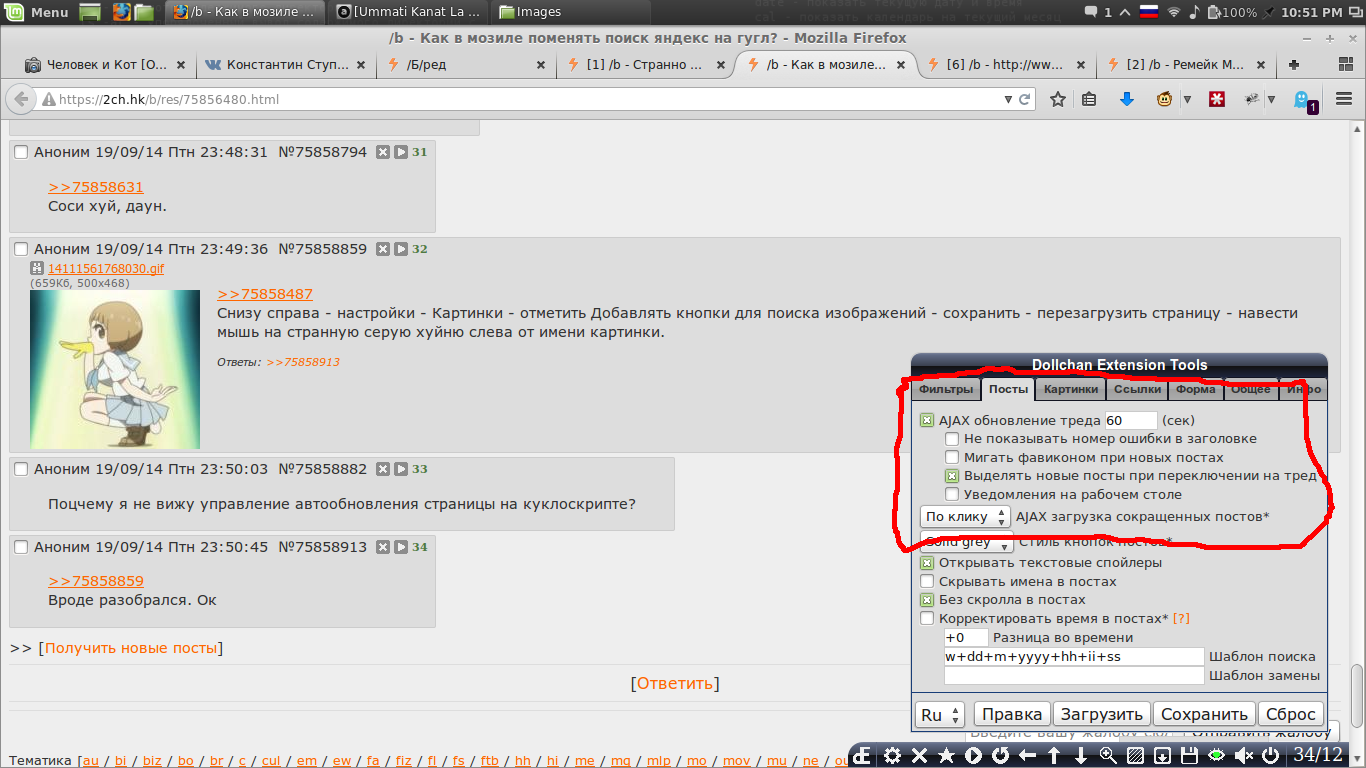Click the refresh arrow icon in Dollchan toolbar
Screen dimensions: 1366x768
click(x=1000, y=755)
